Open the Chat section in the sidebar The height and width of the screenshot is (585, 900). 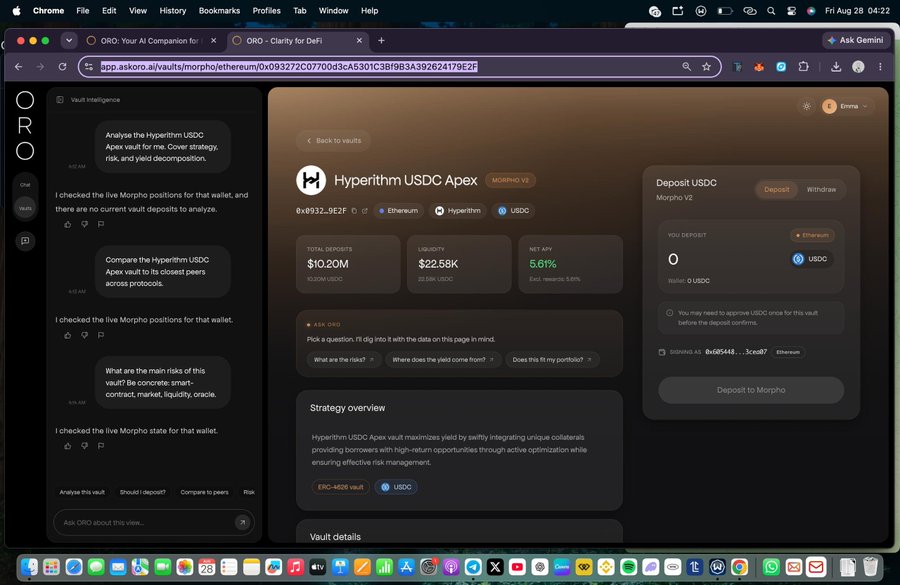tap(25, 185)
